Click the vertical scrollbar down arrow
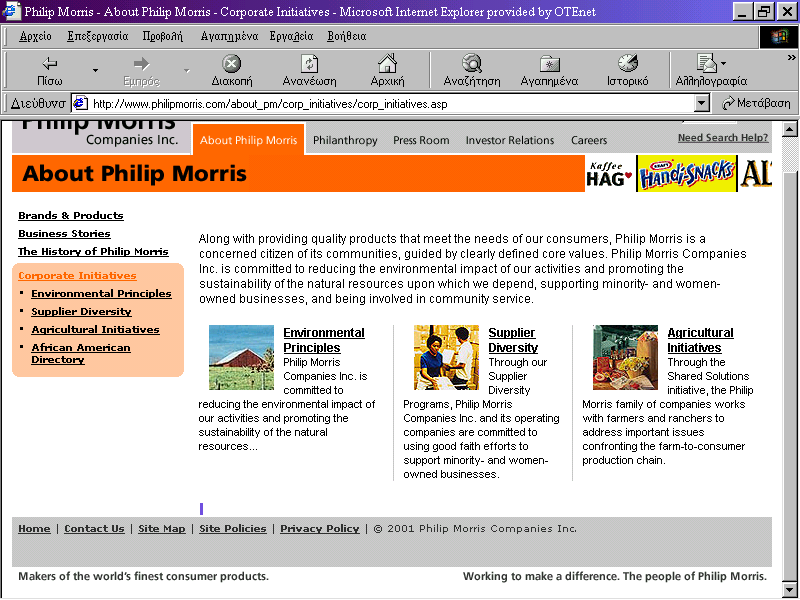 [790, 589]
